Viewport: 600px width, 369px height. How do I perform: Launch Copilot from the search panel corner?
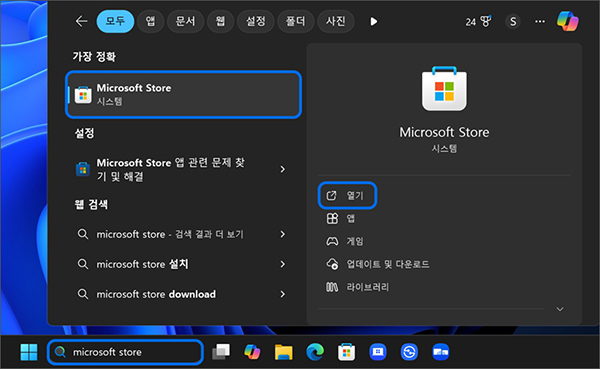(x=567, y=21)
